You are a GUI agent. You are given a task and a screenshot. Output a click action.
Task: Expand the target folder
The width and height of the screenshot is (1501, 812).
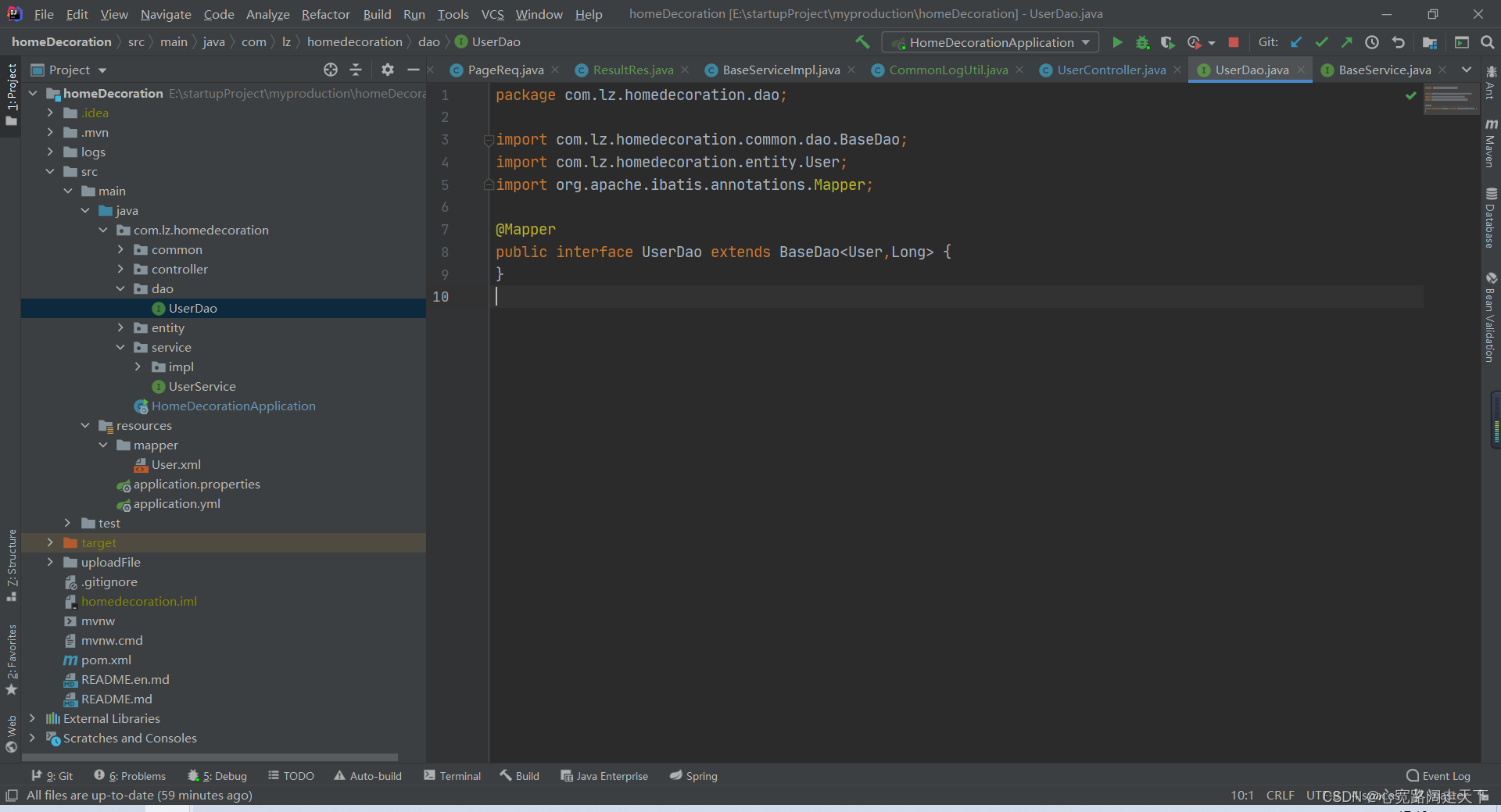click(x=50, y=542)
